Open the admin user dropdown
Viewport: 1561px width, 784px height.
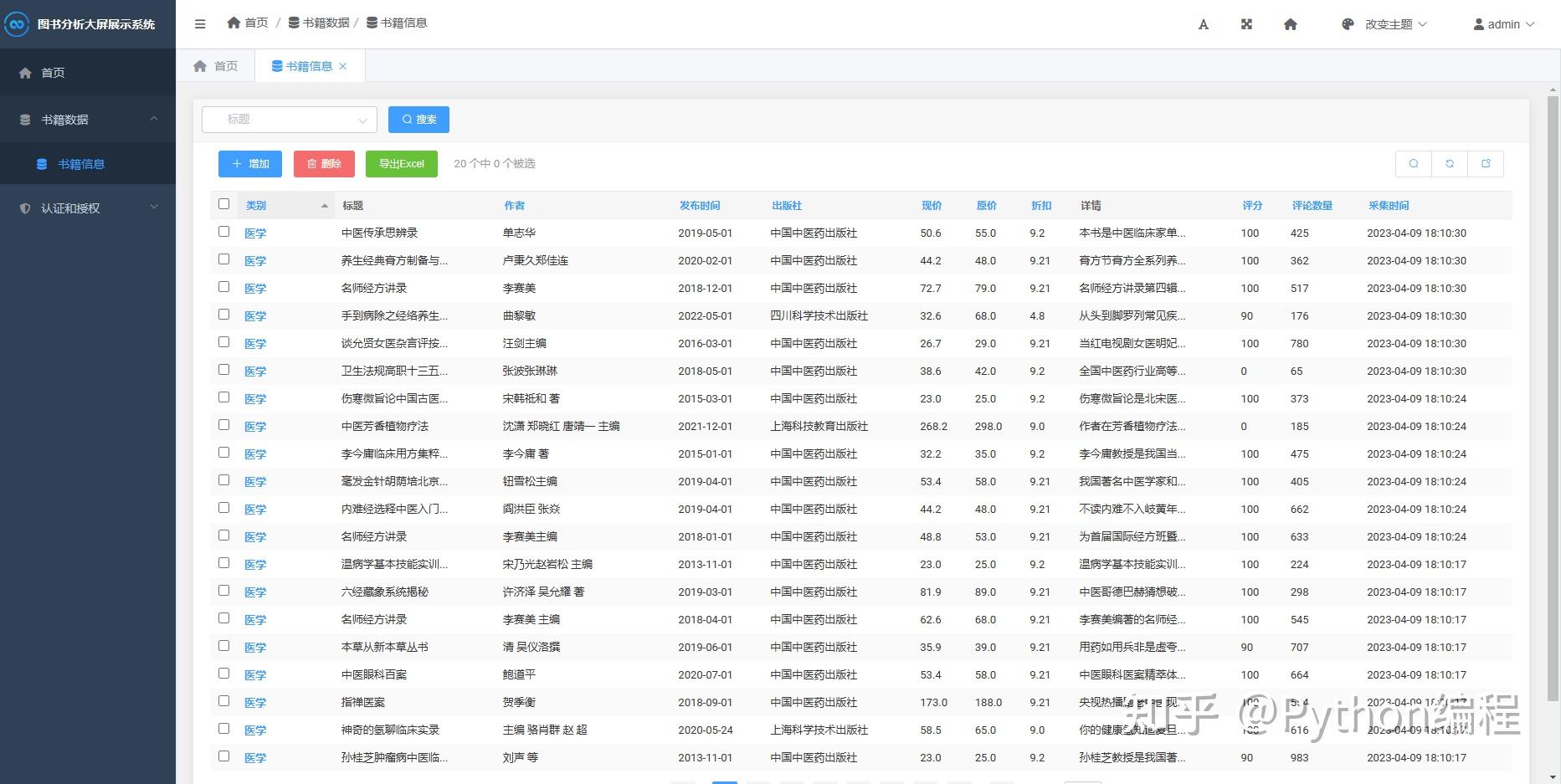[x=1504, y=24]
